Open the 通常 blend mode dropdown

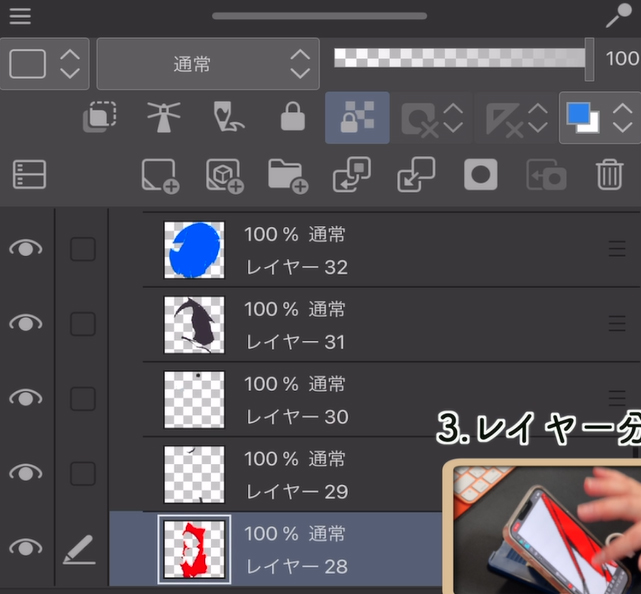(208, 64)
